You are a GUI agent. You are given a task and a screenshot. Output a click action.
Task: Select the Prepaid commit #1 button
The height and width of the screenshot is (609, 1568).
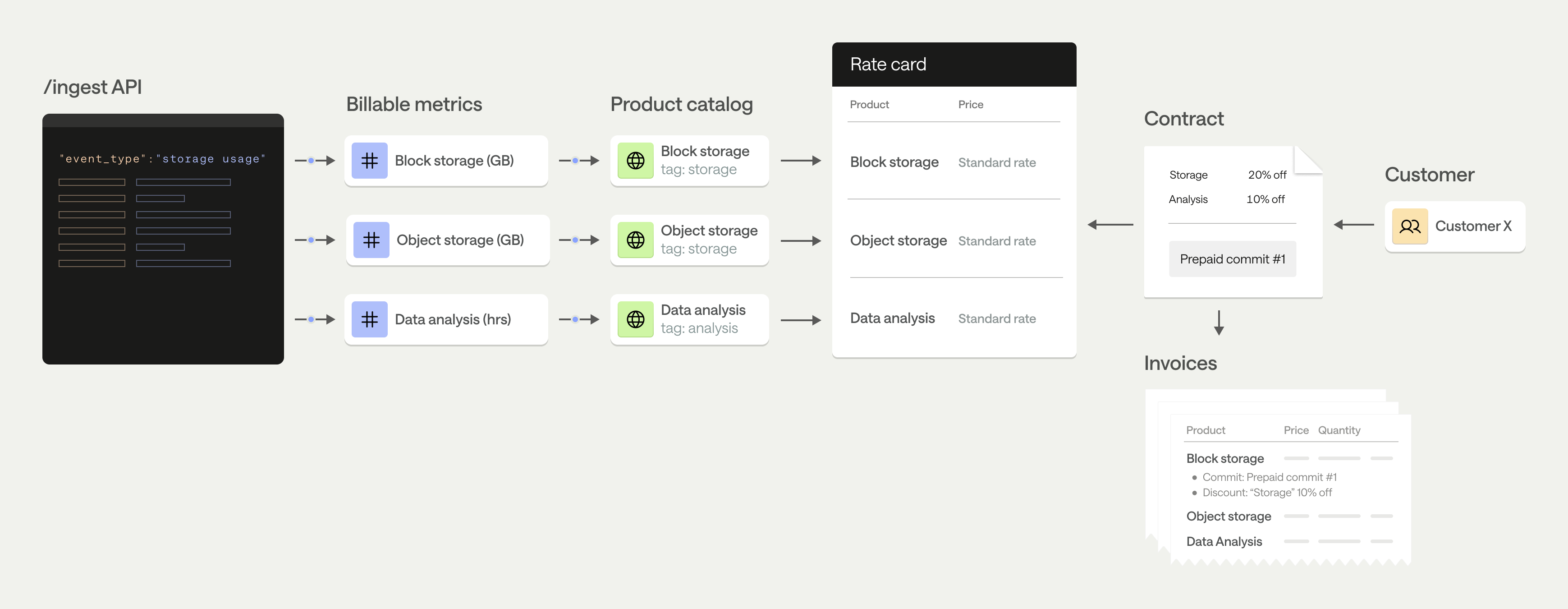(1232, 259)
